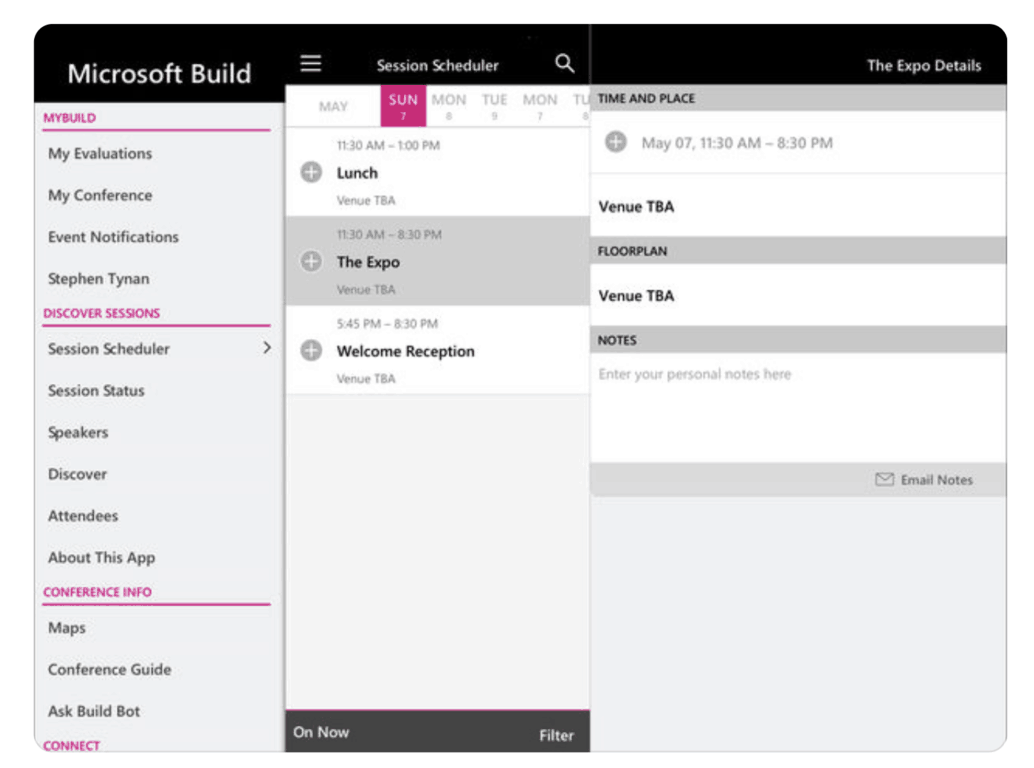The image size is (1034, 768).
Task: Add Lunch session with its plus icon
Action: [311, 173]
